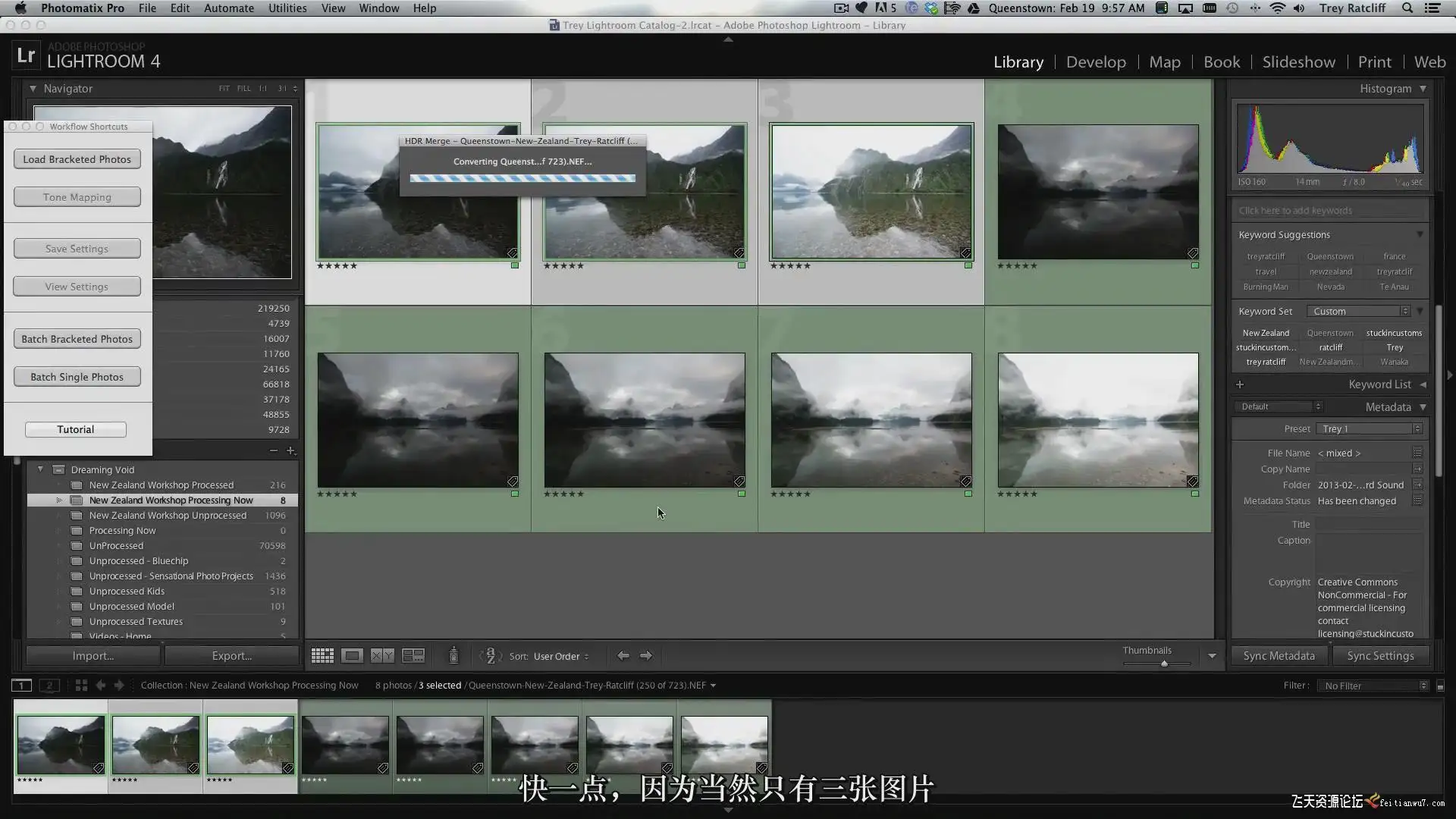
Task: Open Spotlight search in the menu bar
Action: pos(1407,8)
